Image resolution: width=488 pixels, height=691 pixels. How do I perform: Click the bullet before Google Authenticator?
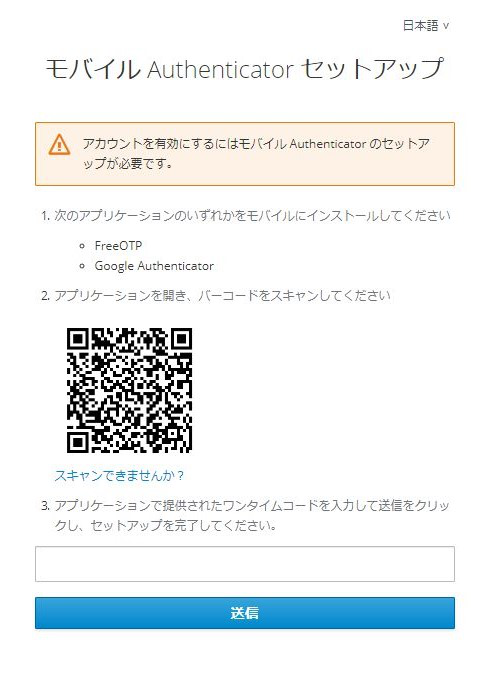click(82, 266)
